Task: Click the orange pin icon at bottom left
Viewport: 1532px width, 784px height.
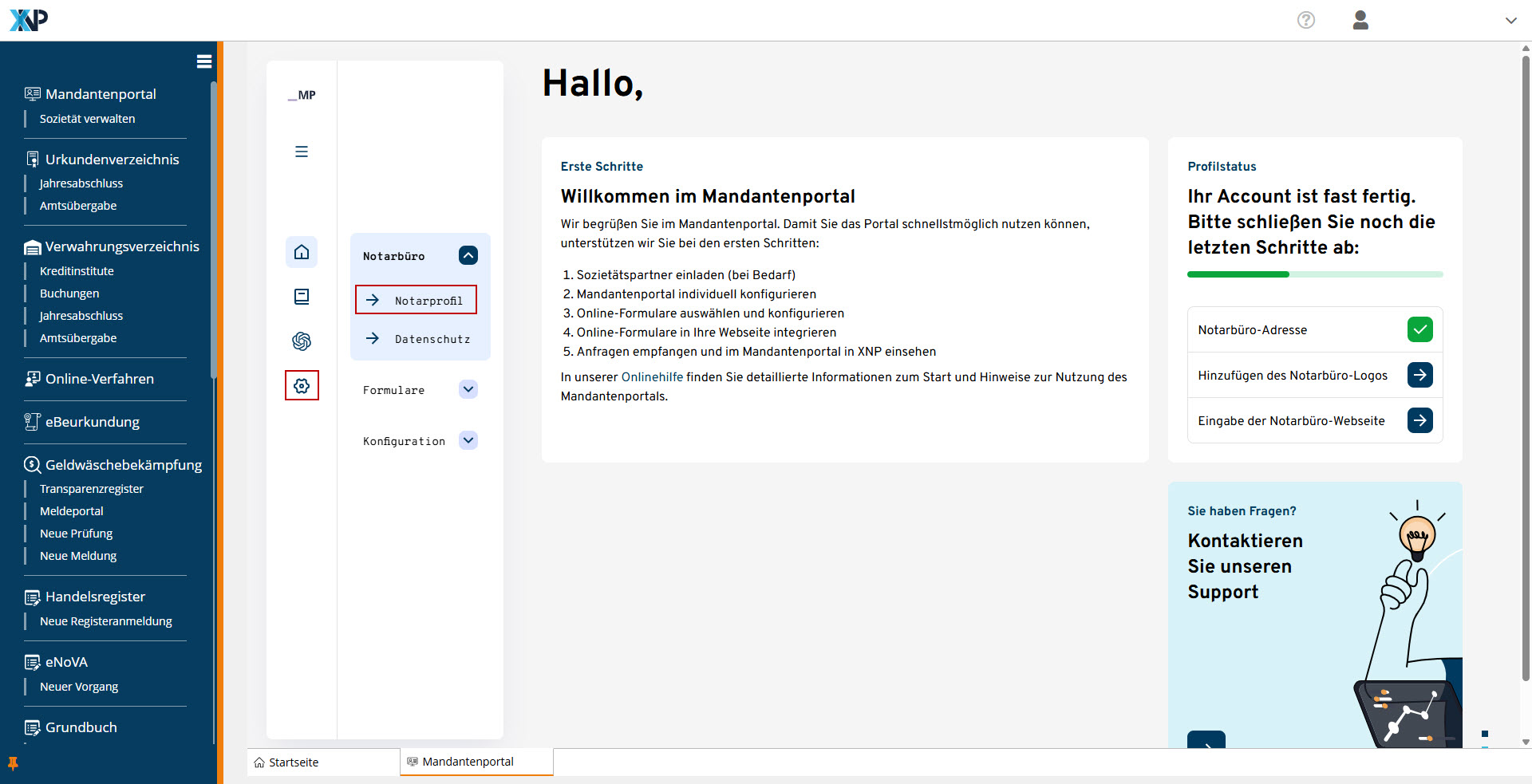Action: pyautogui.click(x=13, y=763)
